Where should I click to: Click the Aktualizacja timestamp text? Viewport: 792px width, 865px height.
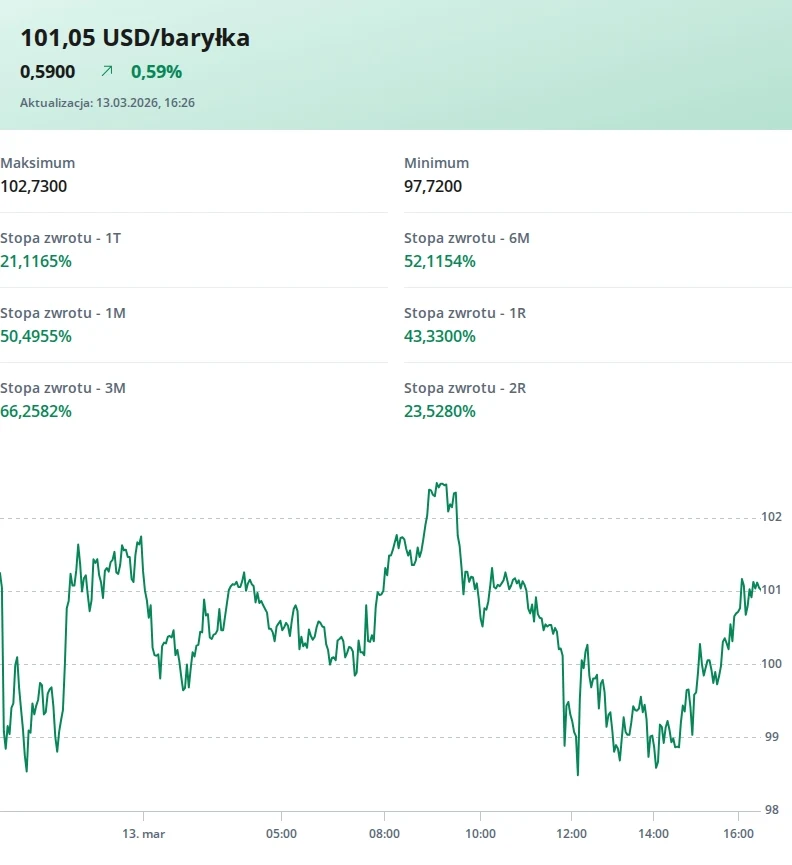pos(107,102)
